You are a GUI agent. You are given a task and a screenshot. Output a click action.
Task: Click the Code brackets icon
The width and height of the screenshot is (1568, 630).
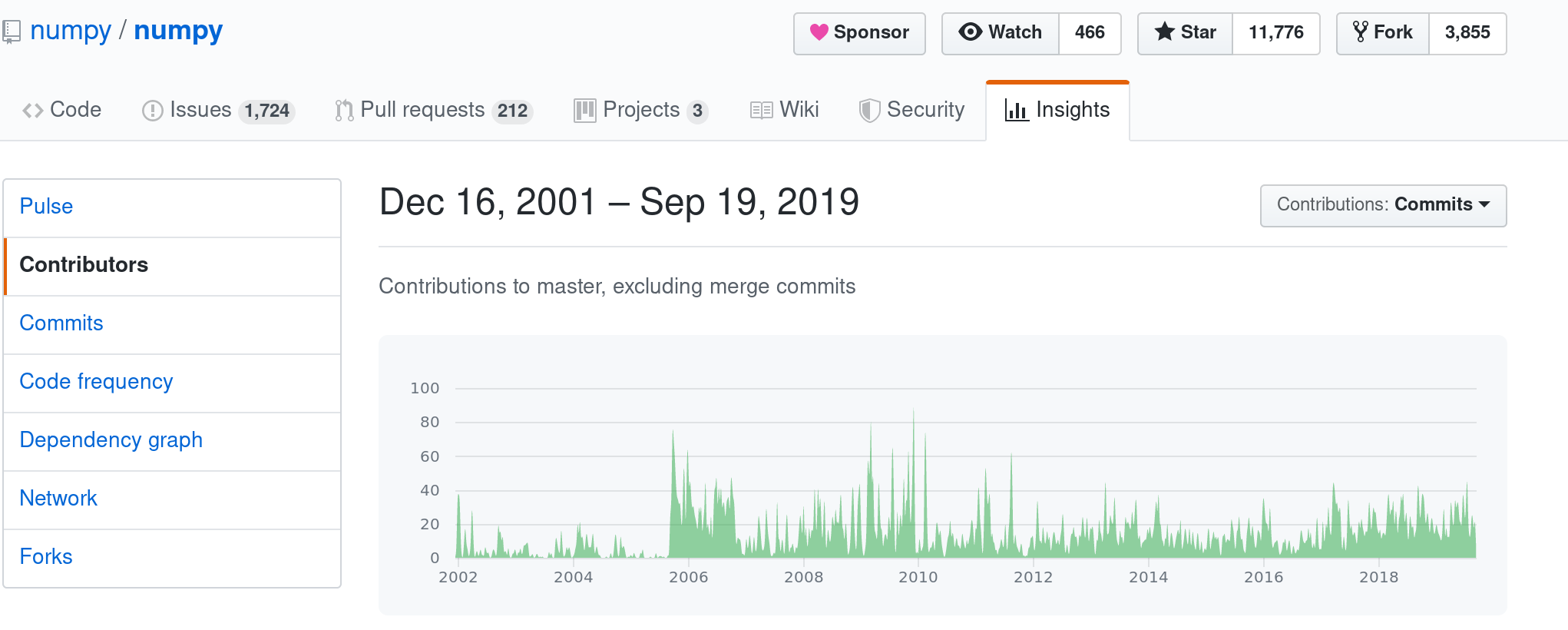coord(33,111)
